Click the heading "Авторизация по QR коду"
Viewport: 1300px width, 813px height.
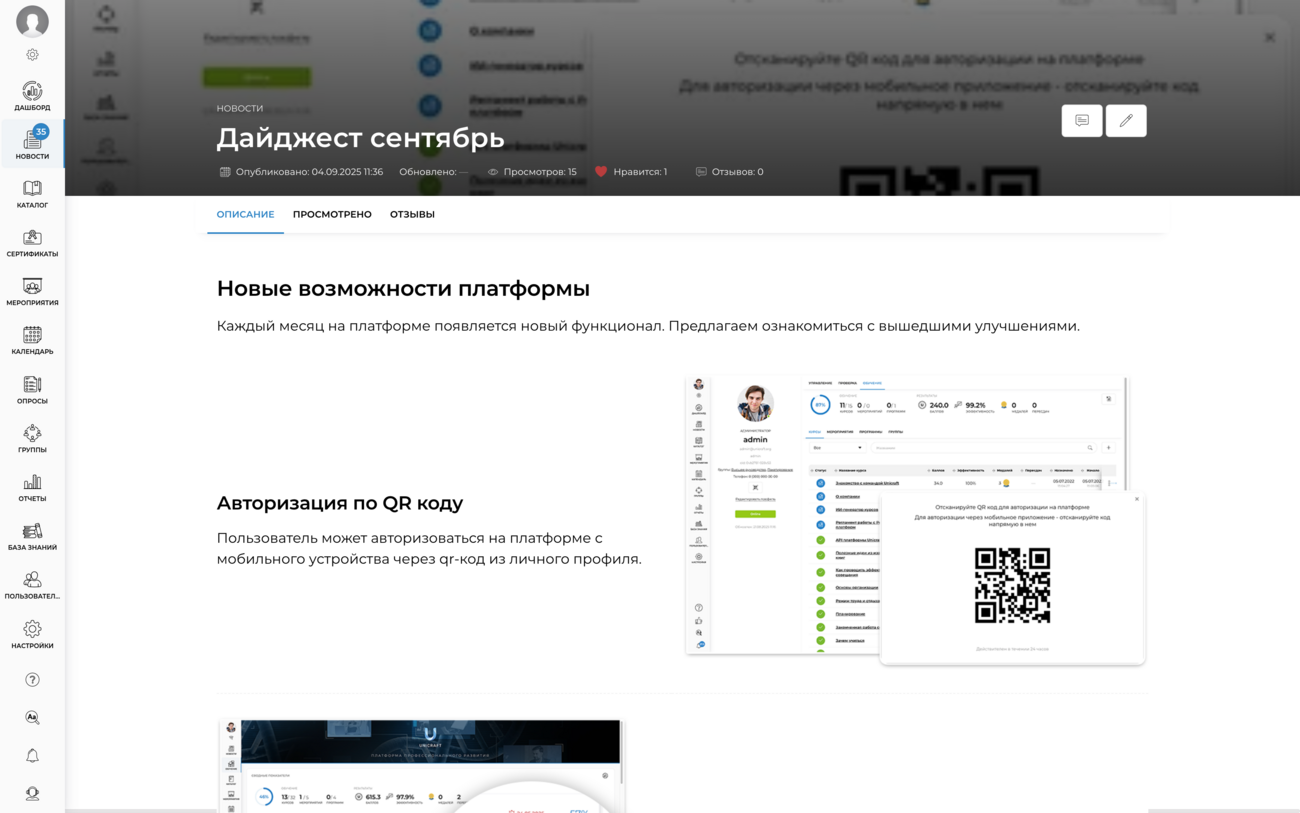pos(340,503)
